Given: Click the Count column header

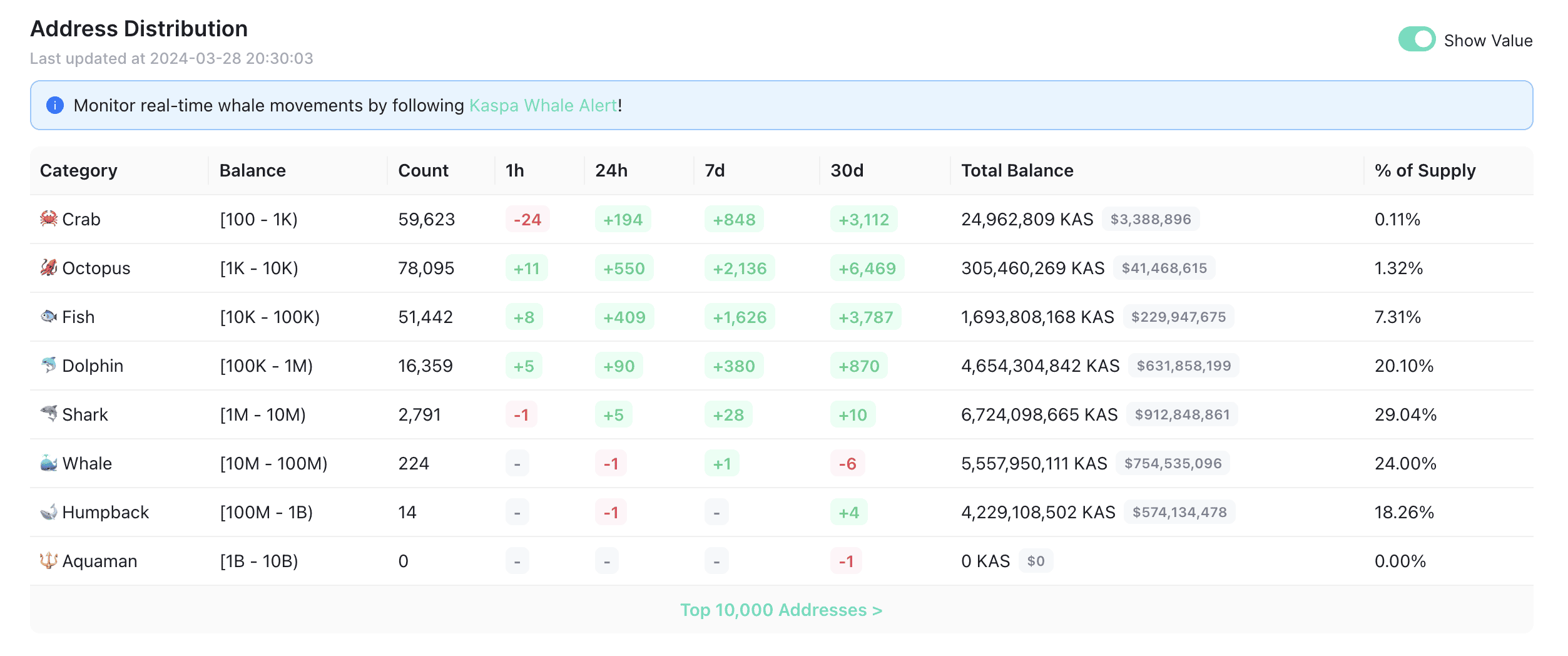Looking at the screenshot, I should pos(423,170).
